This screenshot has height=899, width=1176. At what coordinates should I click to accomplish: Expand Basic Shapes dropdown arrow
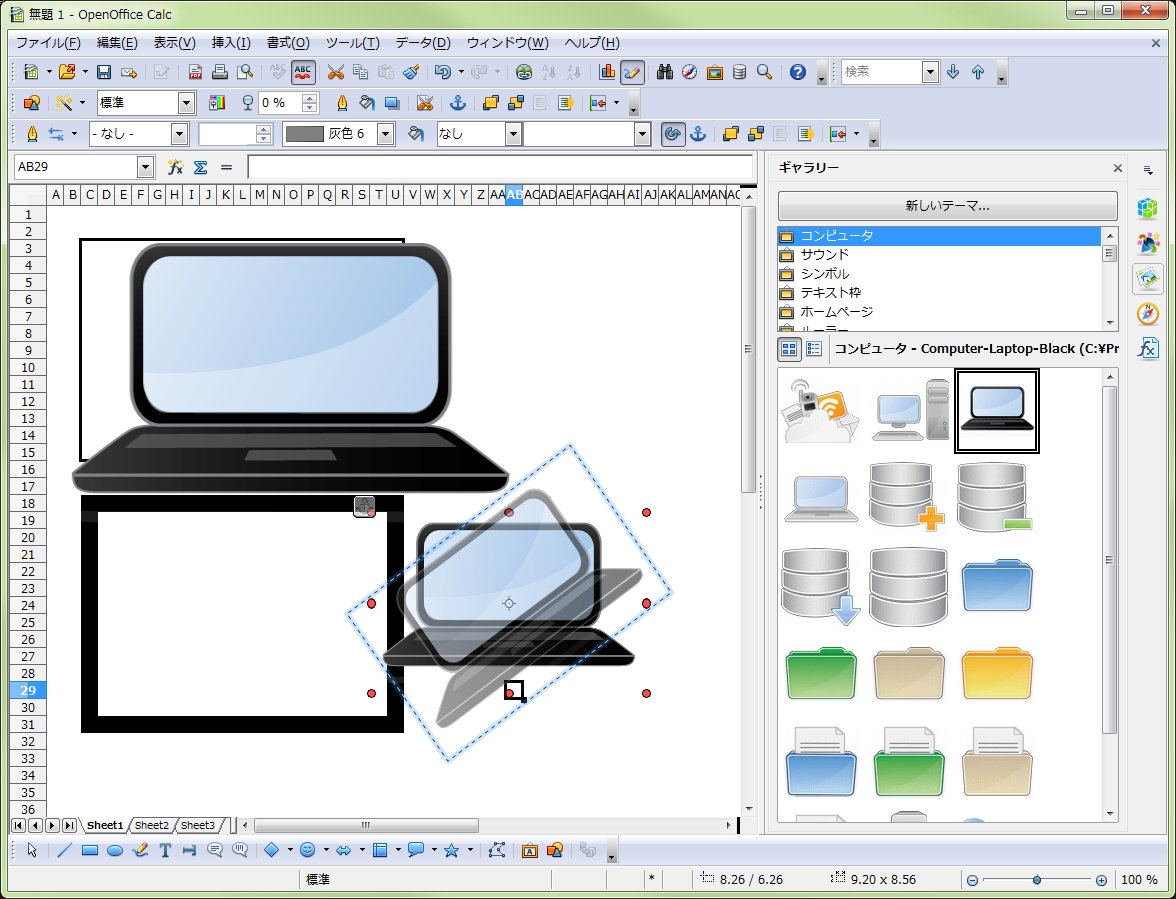pos(290,850)
